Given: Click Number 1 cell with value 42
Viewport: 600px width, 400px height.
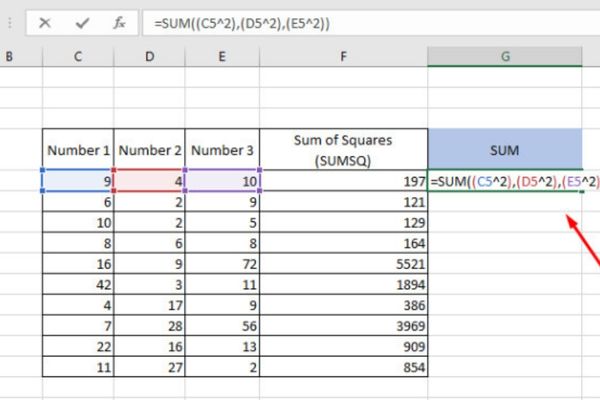Looking at the screenshot, I should point(78,284).
